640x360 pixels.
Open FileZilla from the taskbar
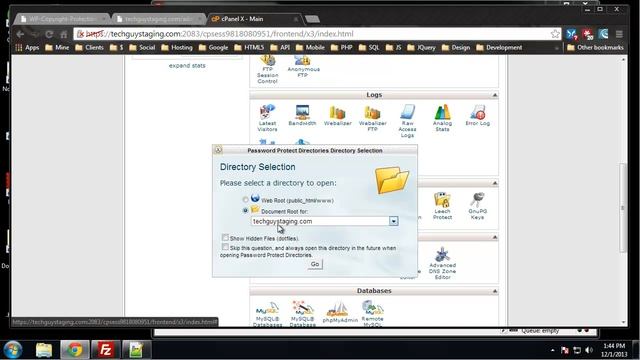[105, 350]
